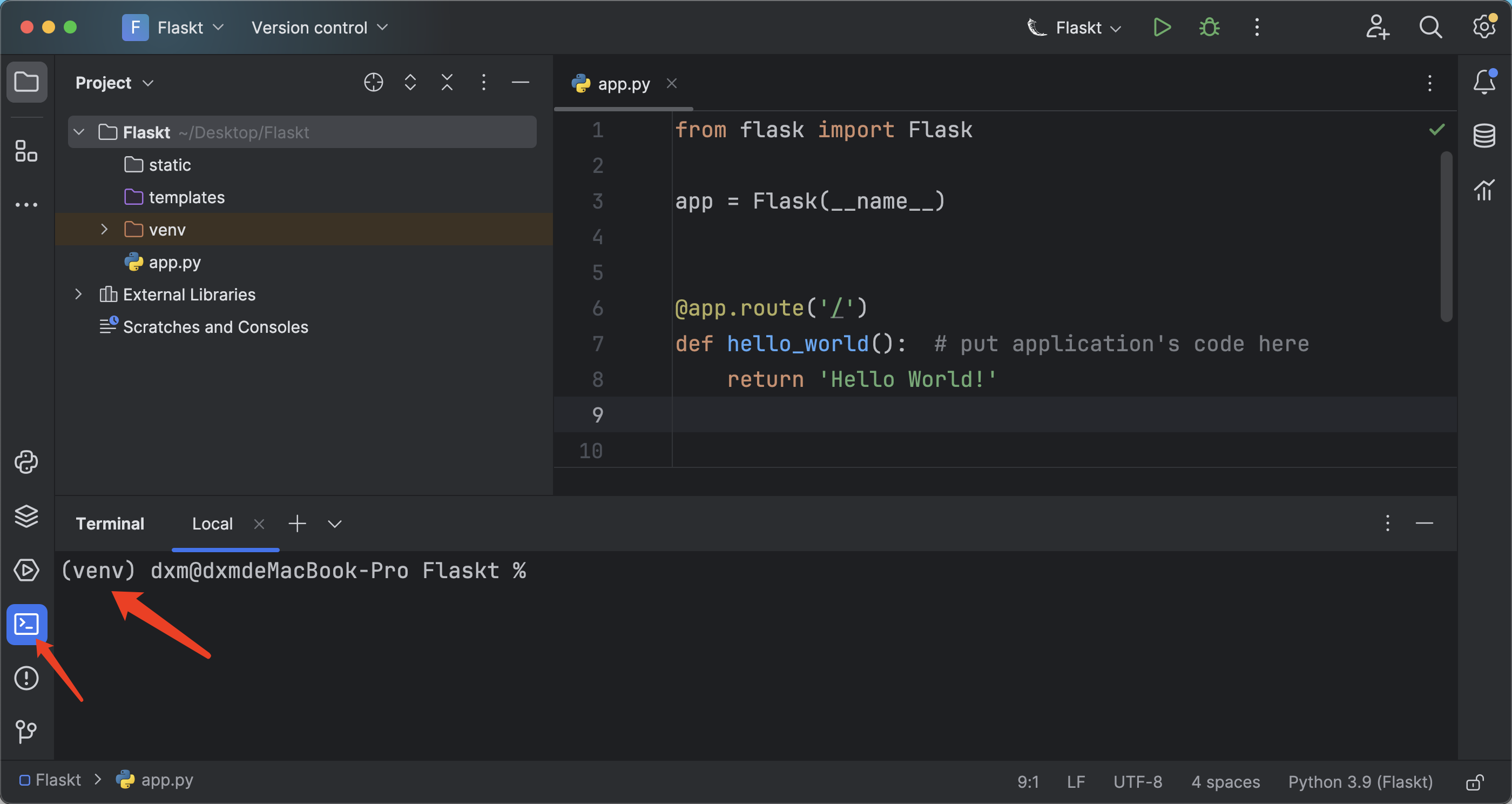Debug the Flaskt configuration
This screenshot has width=1512, height=804.
tap(1209, 28)
